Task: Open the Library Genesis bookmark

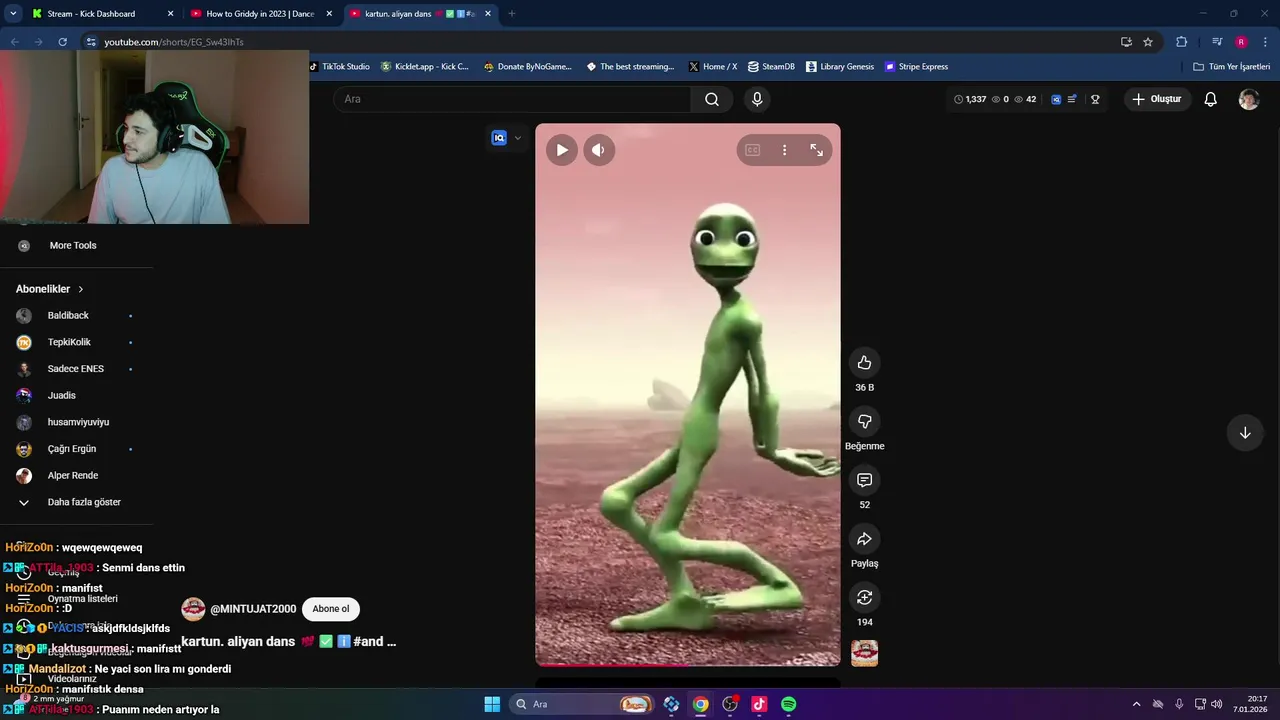Action: pyautogui.click(x=840, y=67)
